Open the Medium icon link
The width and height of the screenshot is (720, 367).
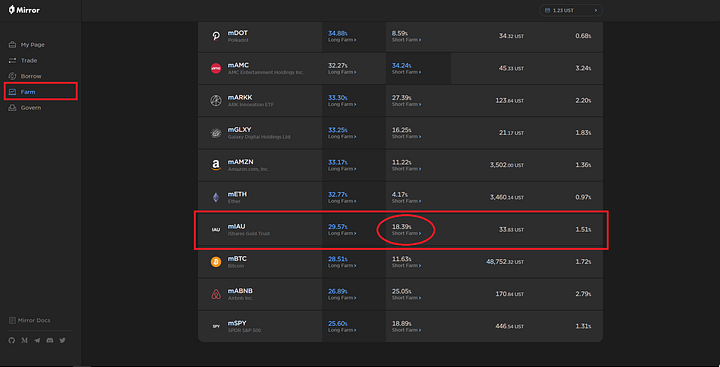[24, 340]
